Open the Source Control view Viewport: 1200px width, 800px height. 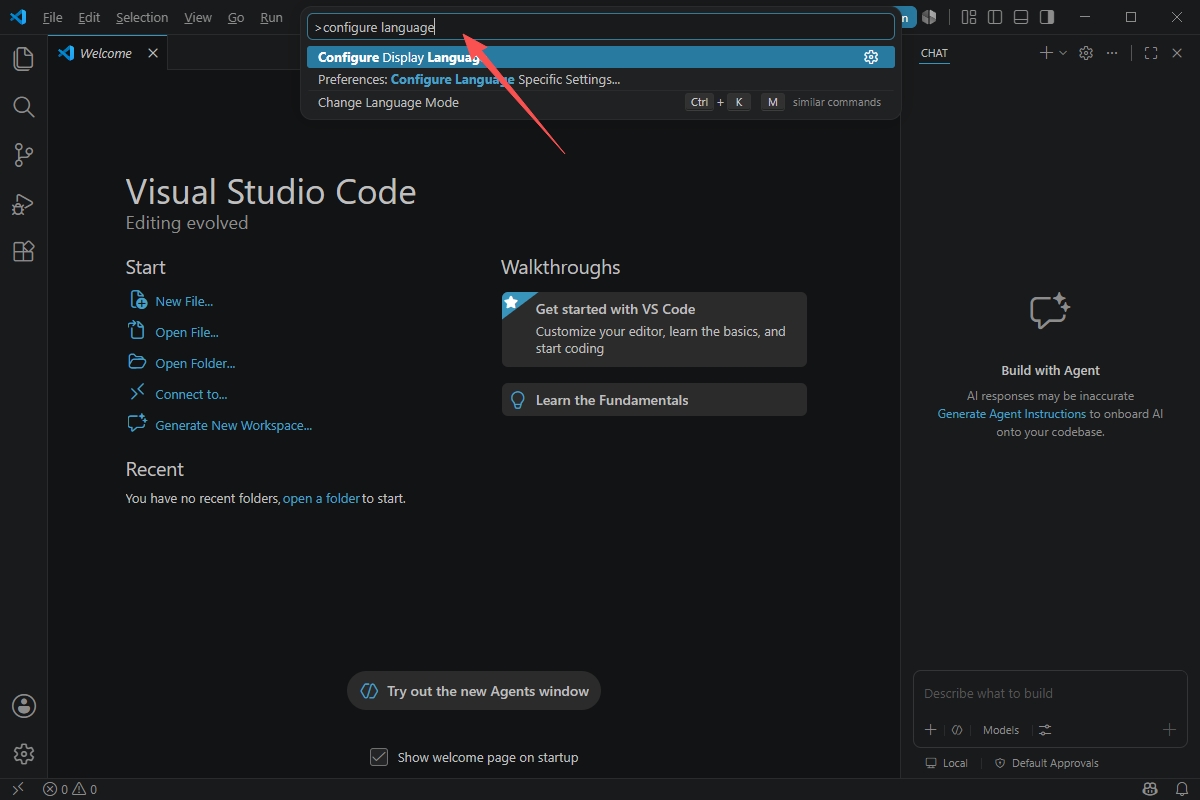tap(23, 155)
